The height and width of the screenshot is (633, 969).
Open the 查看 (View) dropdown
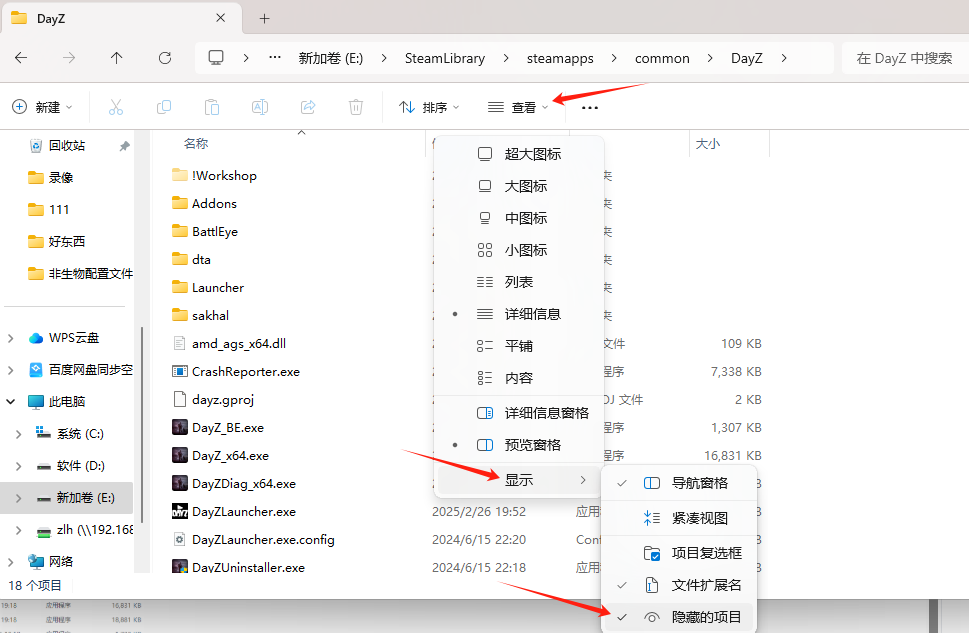518,108
